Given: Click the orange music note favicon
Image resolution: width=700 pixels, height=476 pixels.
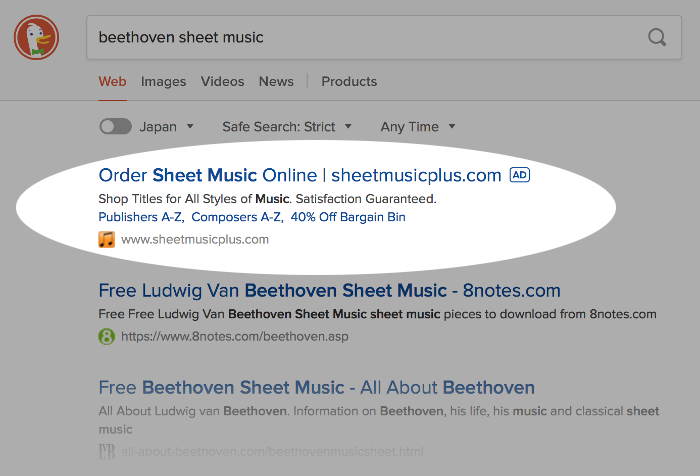Looking at the screenshot, I should [107, 239].
